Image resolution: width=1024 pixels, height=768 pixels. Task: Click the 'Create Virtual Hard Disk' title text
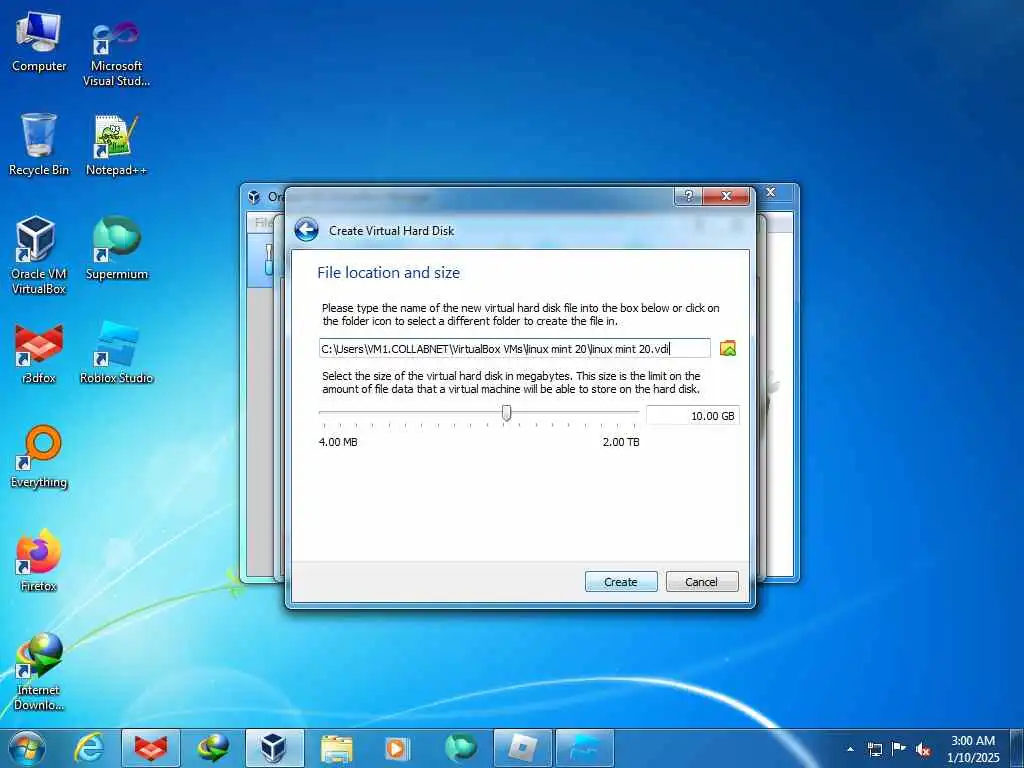point(391,231)
